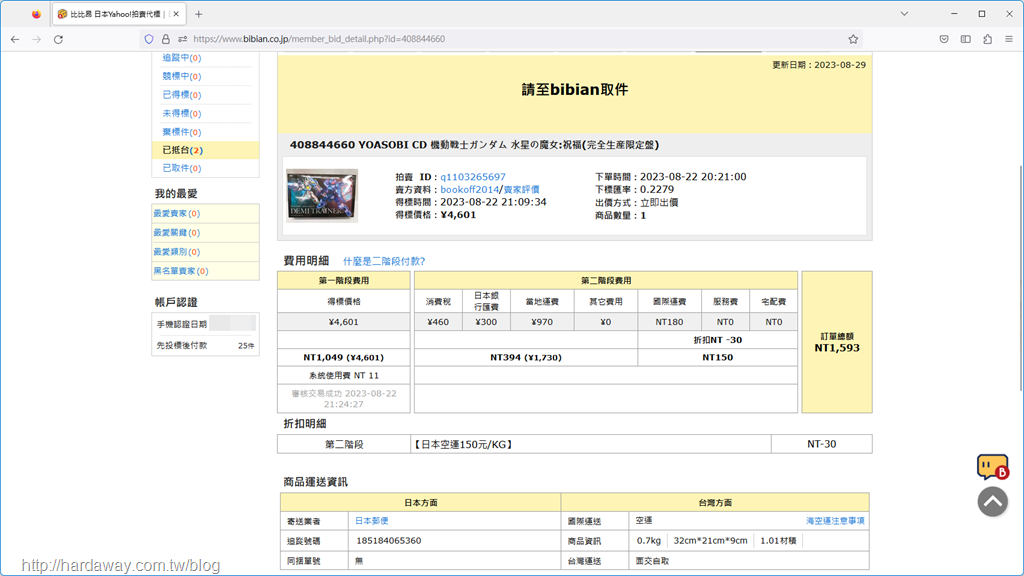
Task: Click the product thumbnail image
Action: [x=322, y=195]
